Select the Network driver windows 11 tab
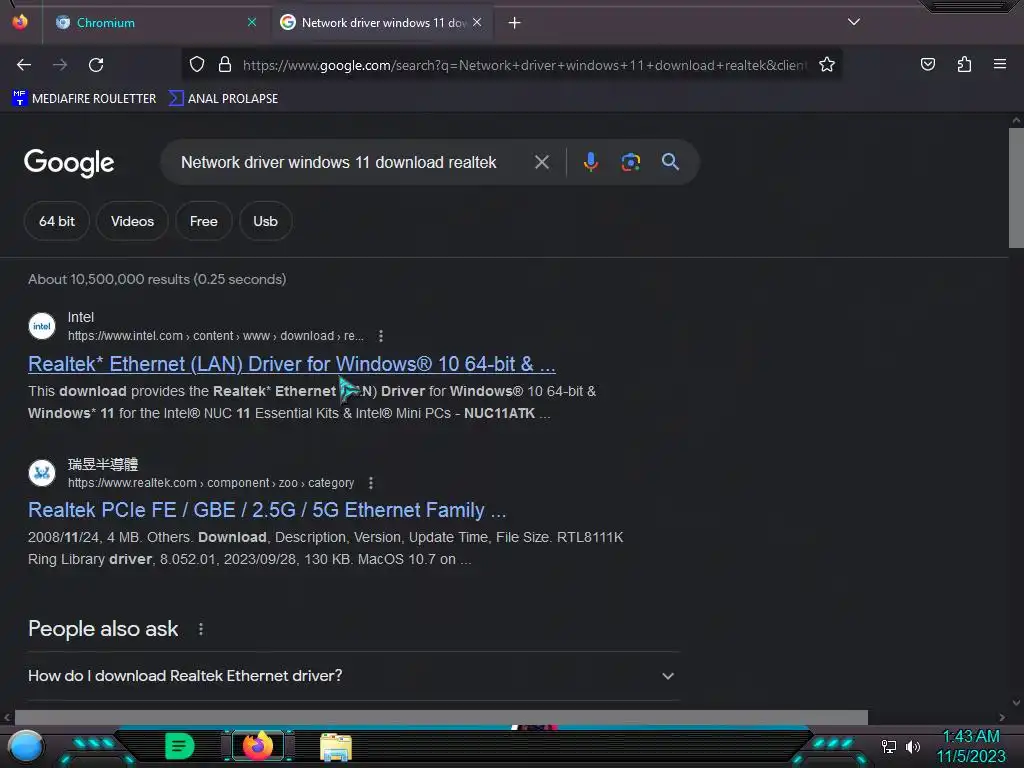Screen dimensions: 1024x768 click(383, 23)
